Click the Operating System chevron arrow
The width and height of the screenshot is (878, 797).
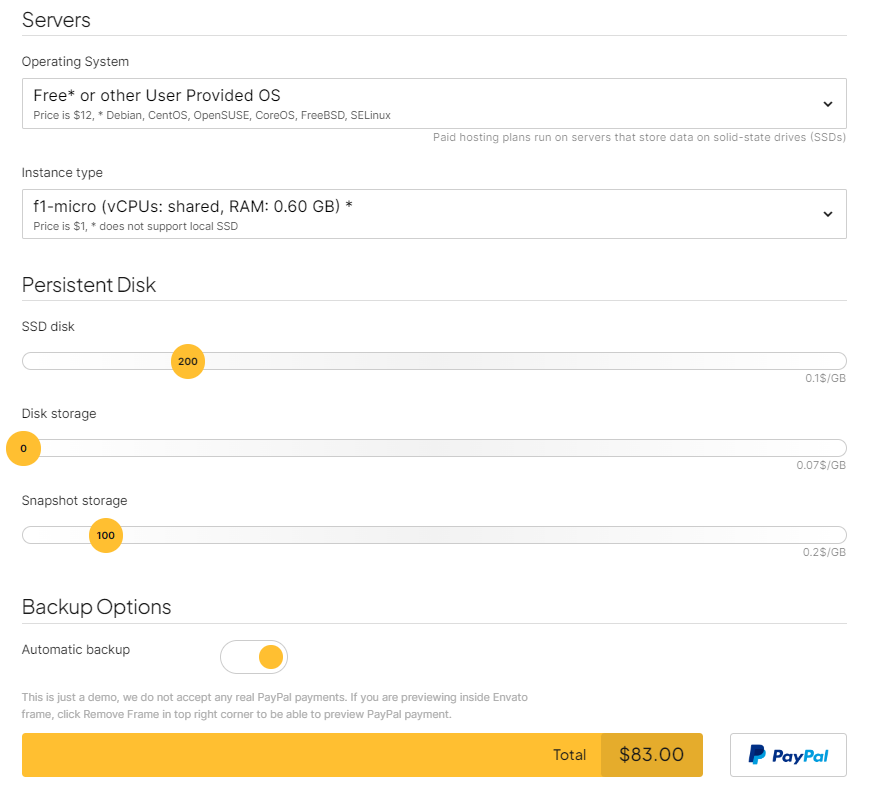[828, 104]
